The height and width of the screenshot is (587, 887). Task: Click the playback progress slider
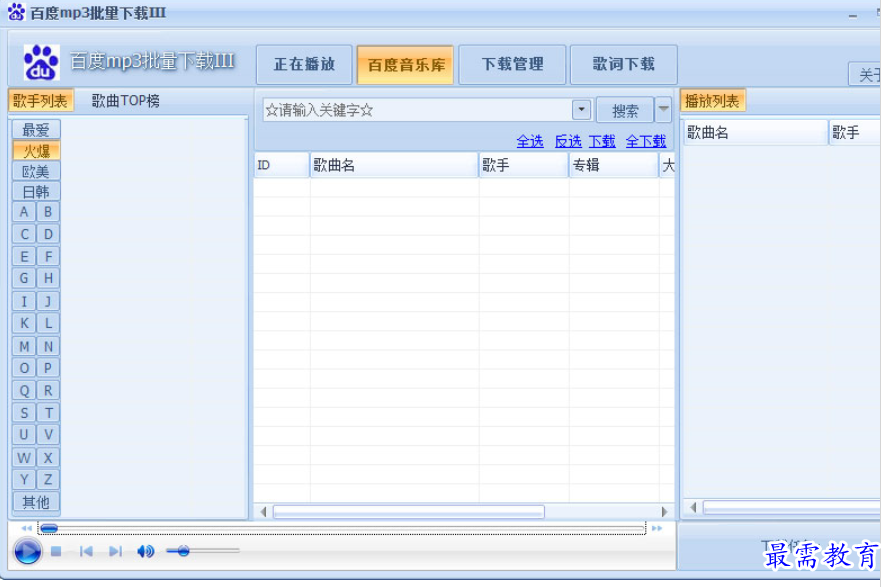342,529
